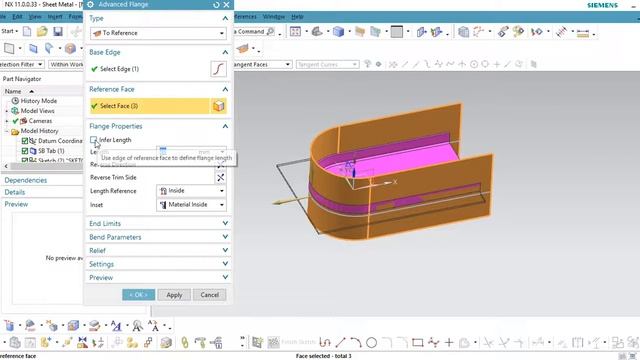
Task: Click the measure distance ruler icon
Action: point(583,32)
